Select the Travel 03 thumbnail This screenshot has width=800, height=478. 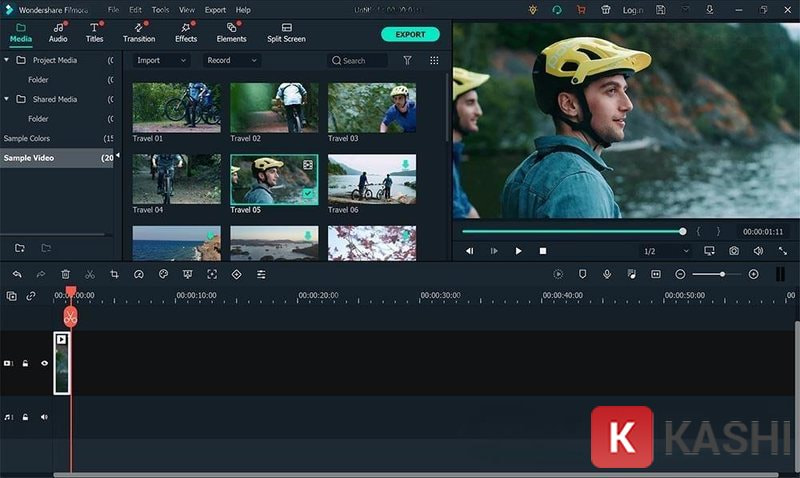click(x=372, y=108)
